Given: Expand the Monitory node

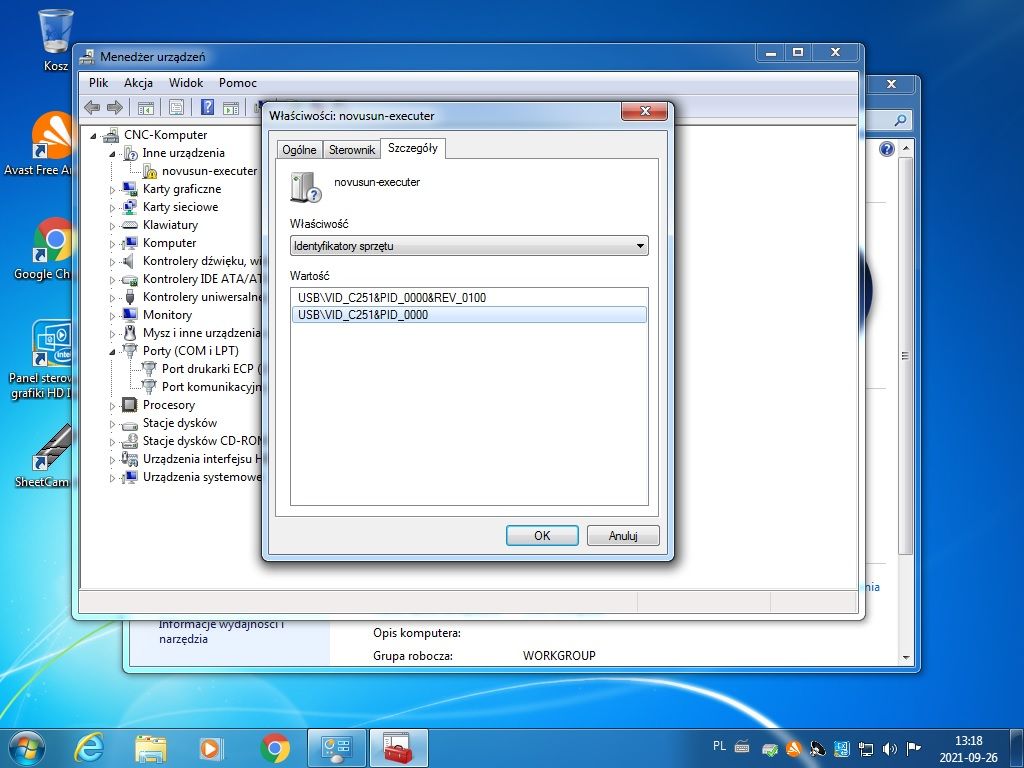Looking at the screenshot, I should [x=112, y=316].
